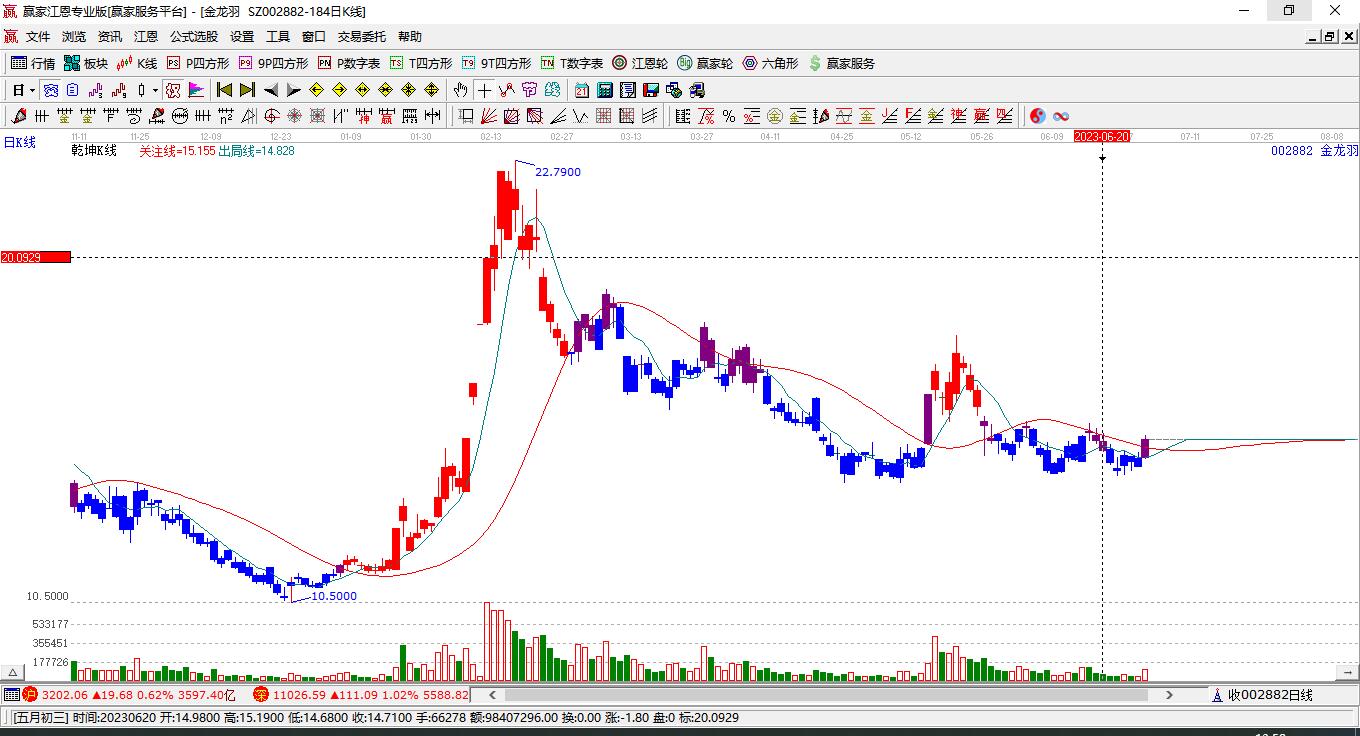Click the infinity symbol icon
Viewport: 1360px width, 736px height.
[x=1061, y=116]
